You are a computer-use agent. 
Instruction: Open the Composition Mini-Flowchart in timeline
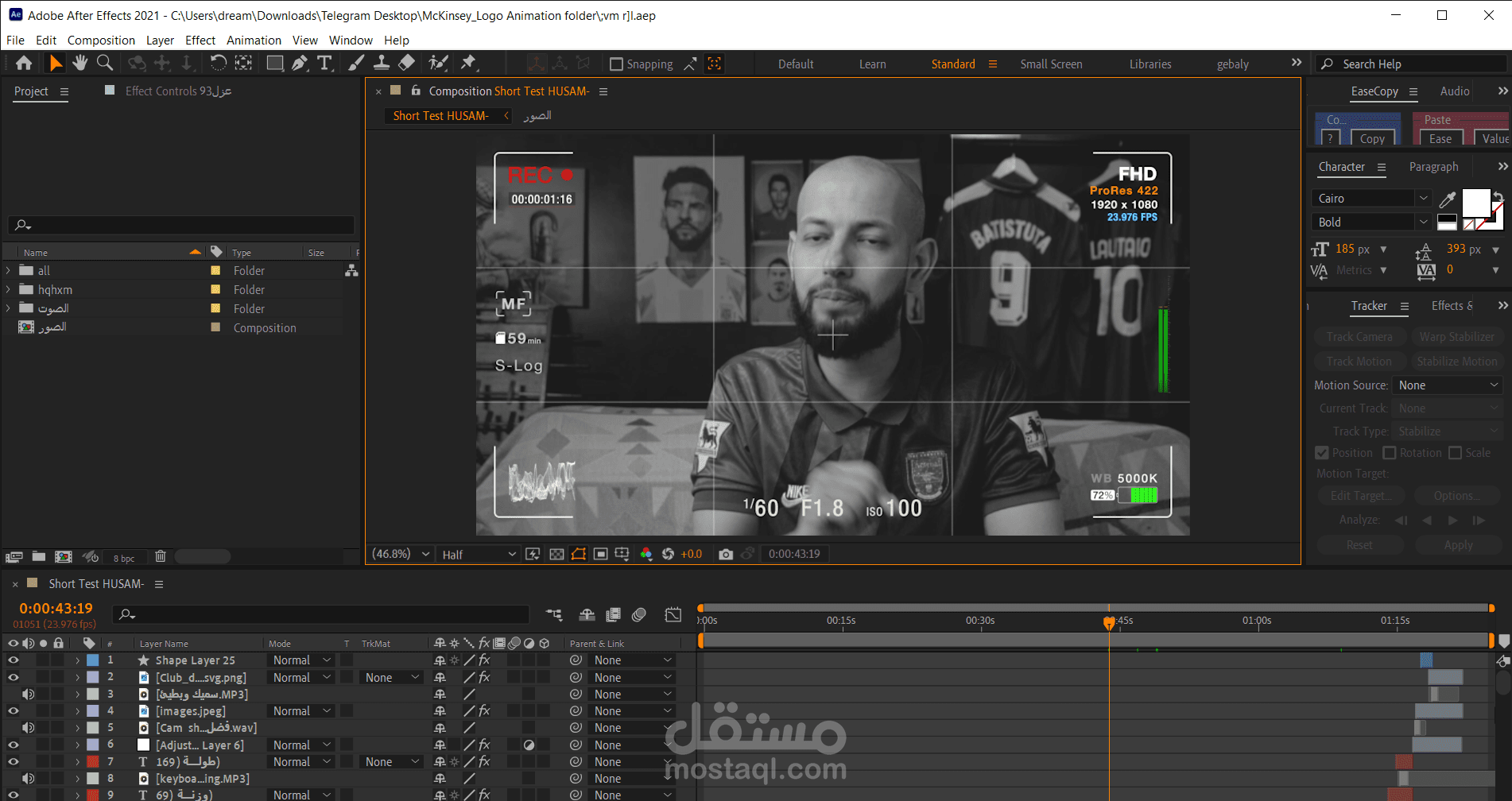click(x=554, y=614)
